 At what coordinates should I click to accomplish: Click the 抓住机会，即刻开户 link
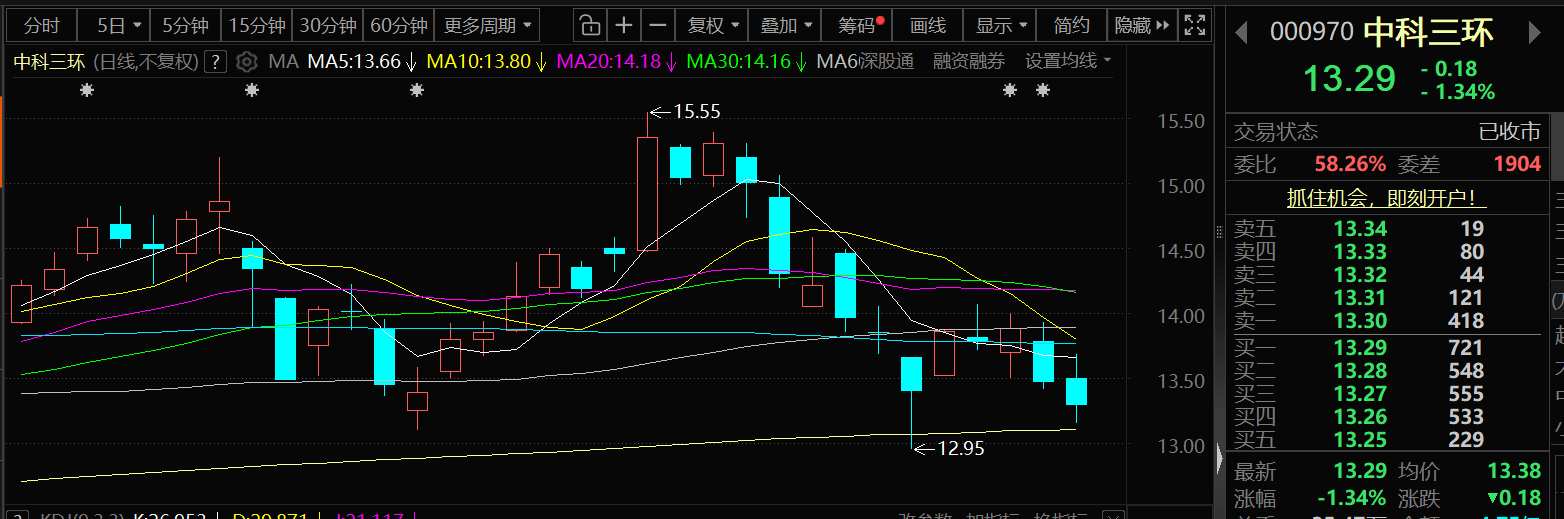pos(1386,199)
